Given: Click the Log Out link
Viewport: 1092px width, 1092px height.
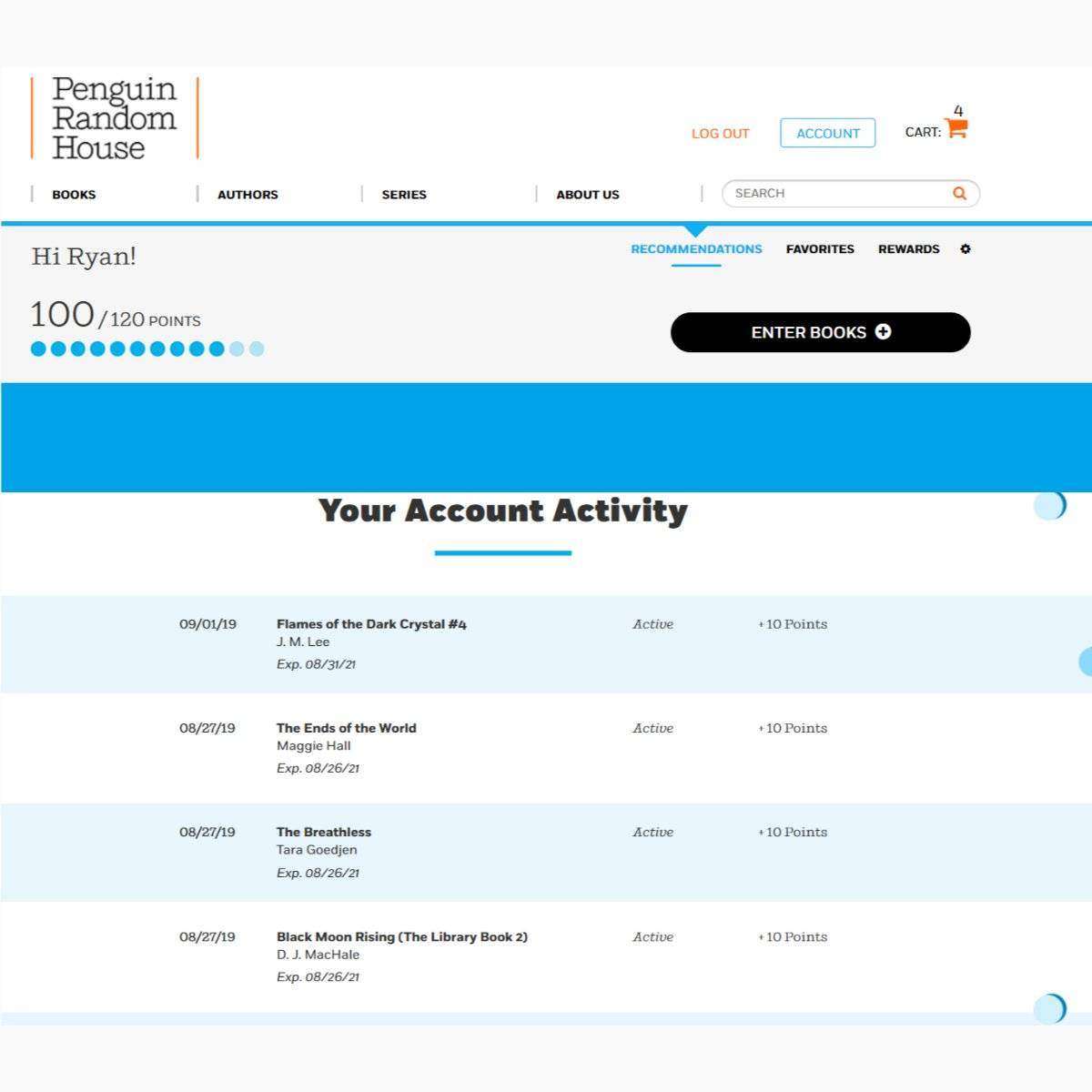Looking at the screenshot, I should [720, 134].
